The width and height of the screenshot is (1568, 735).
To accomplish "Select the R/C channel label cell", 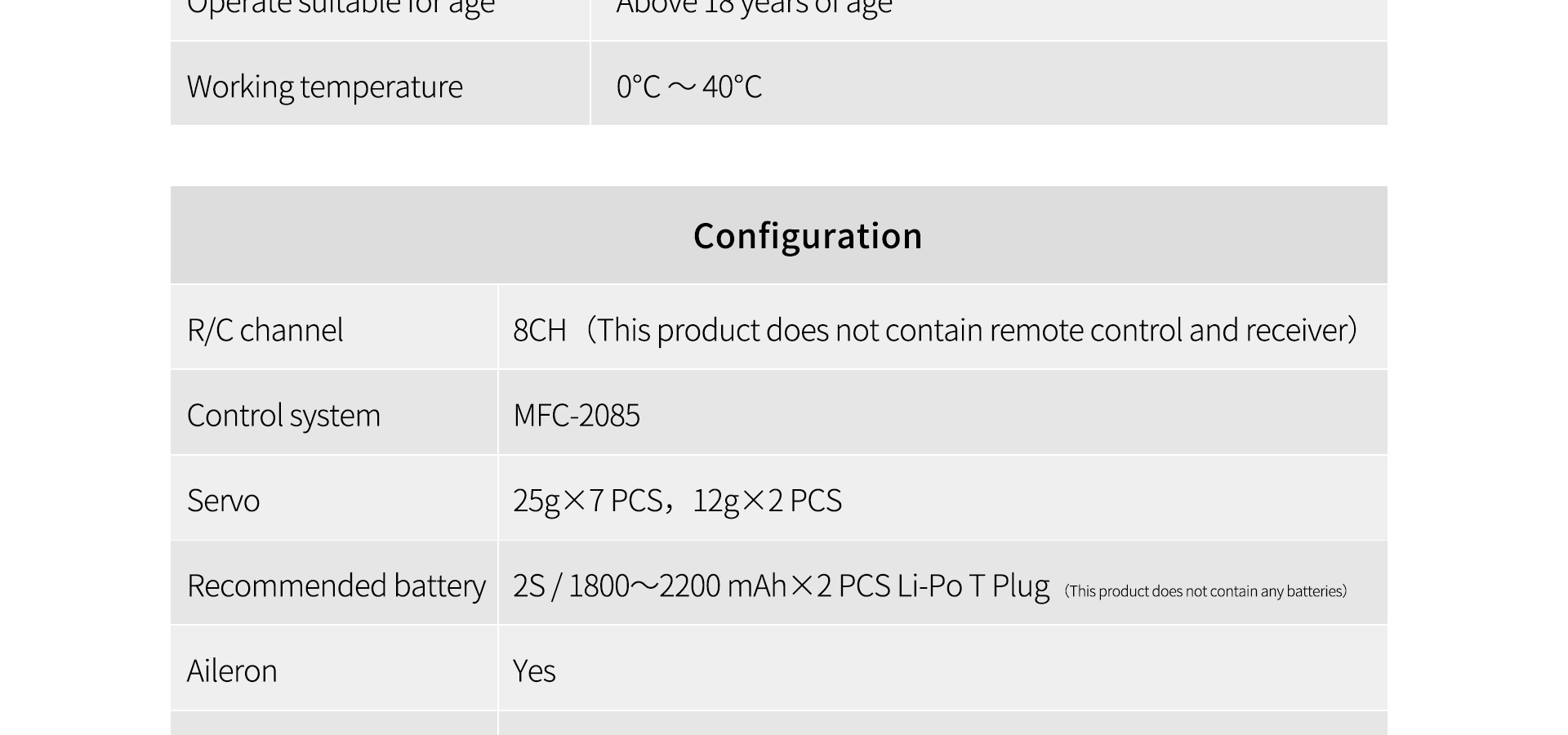I will pos(334,327).
